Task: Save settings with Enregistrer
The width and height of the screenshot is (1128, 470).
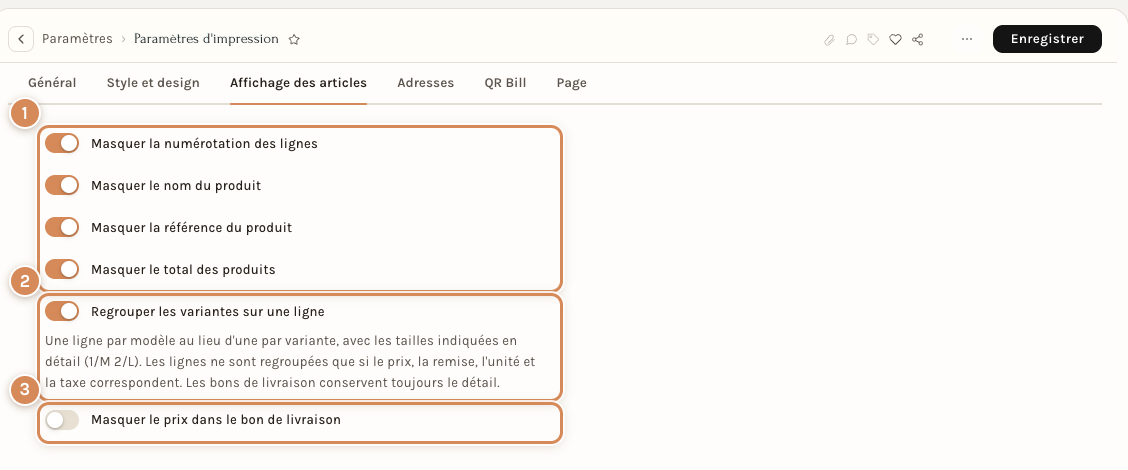Action: (x=1047, y=39)
